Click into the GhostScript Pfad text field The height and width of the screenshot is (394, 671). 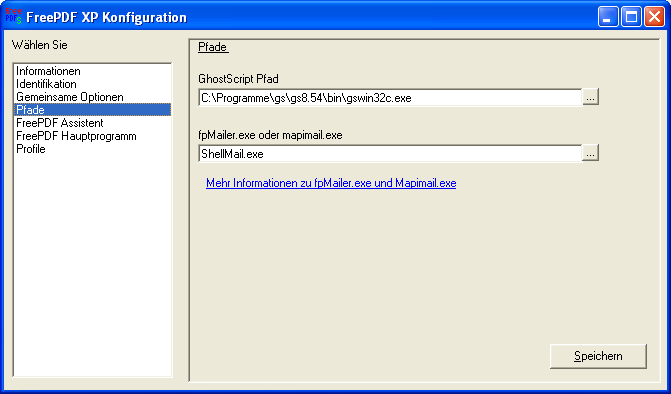[390, 98]
